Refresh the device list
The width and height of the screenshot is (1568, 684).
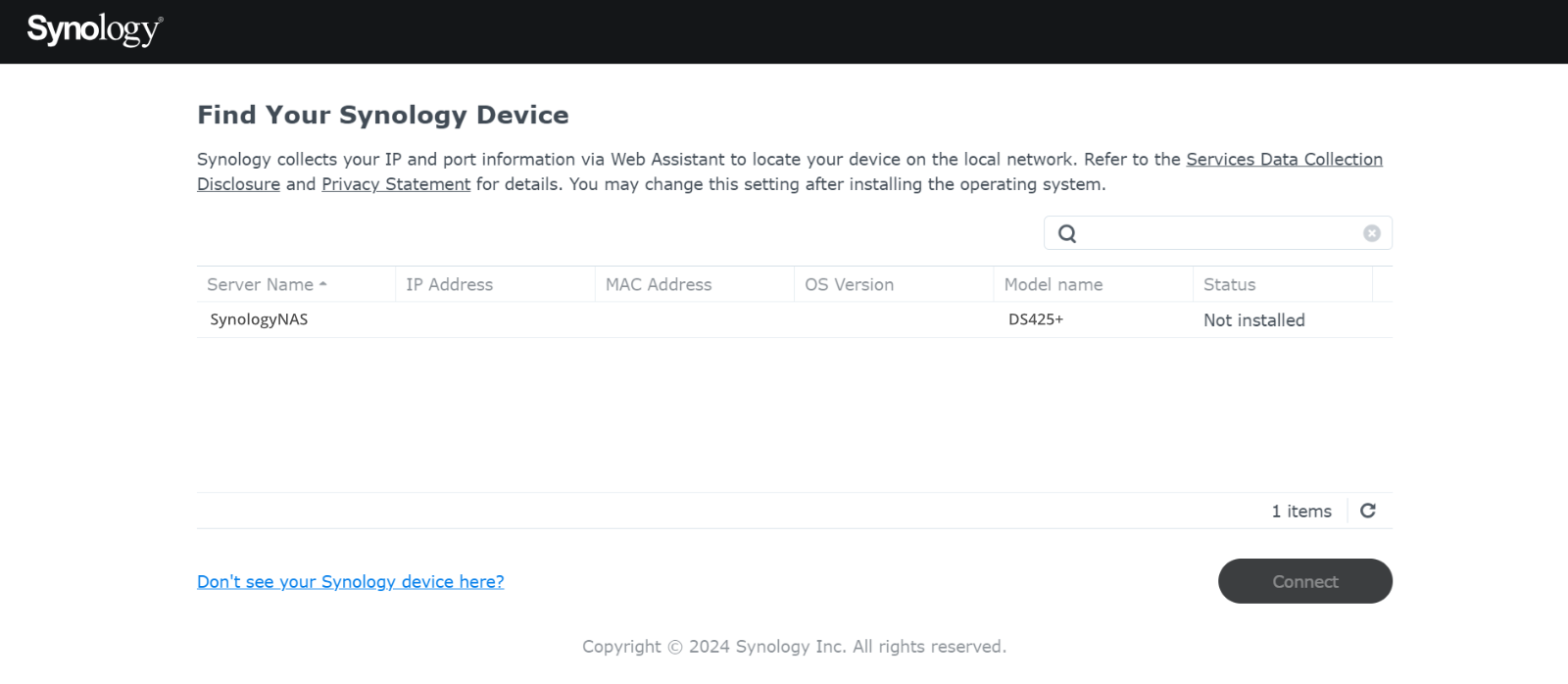coord(1368,511)
